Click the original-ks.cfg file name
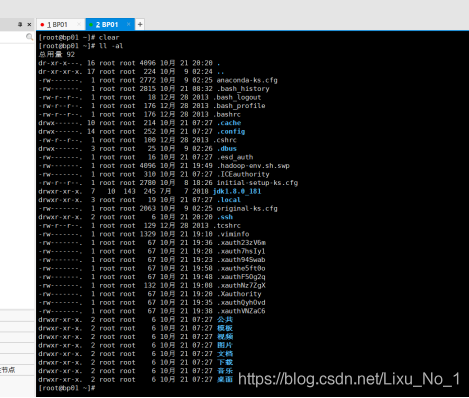 (x=247, y=208)
